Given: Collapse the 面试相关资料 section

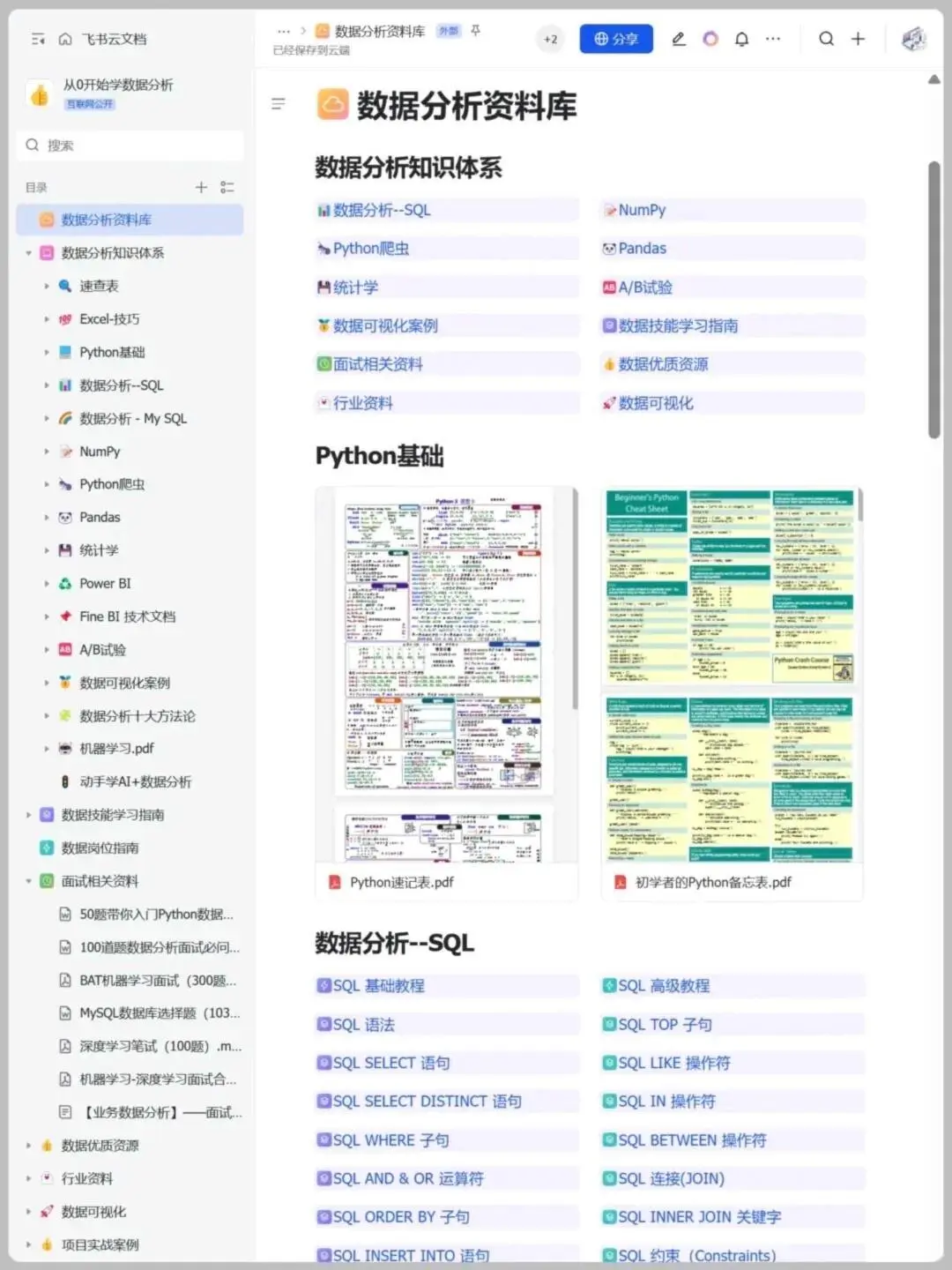Looking at the screenshot, I should point(28,881).
